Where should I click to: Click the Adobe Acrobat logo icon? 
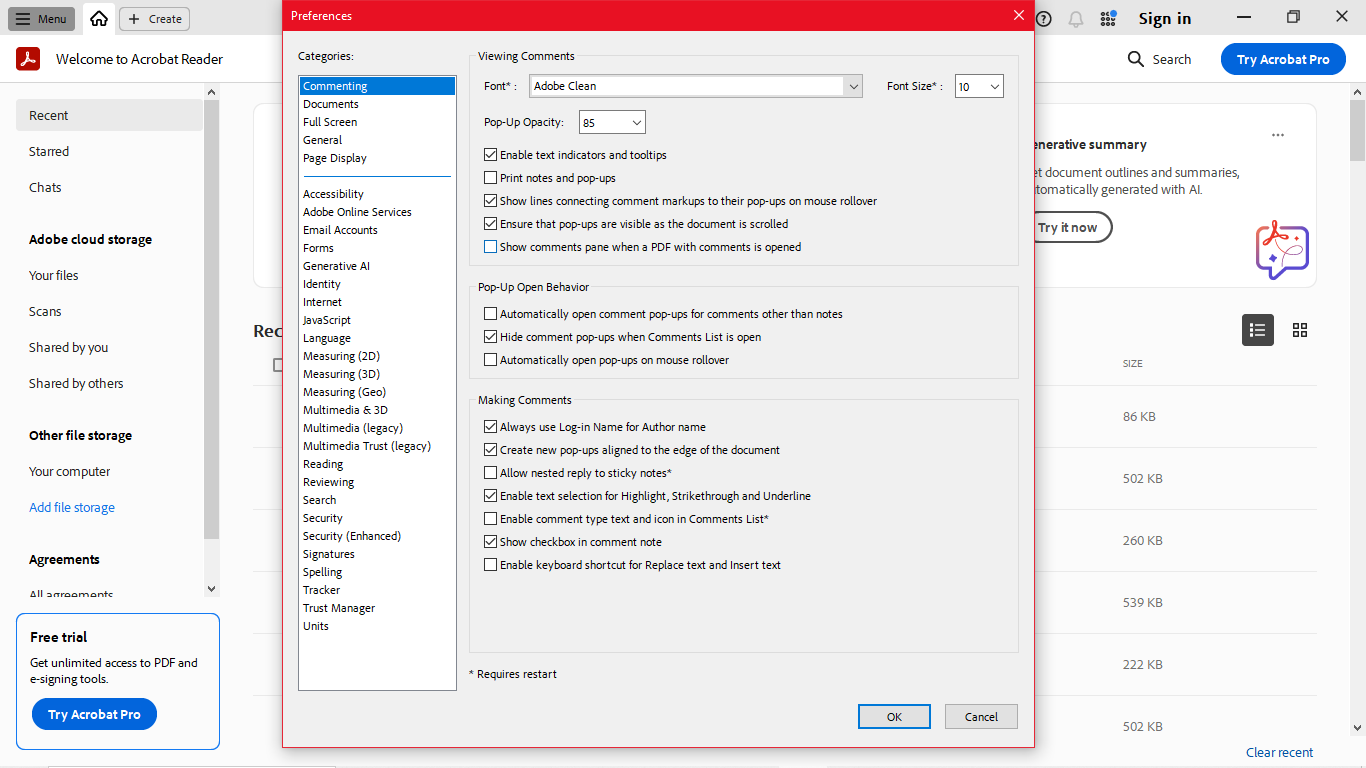[27, 58]
